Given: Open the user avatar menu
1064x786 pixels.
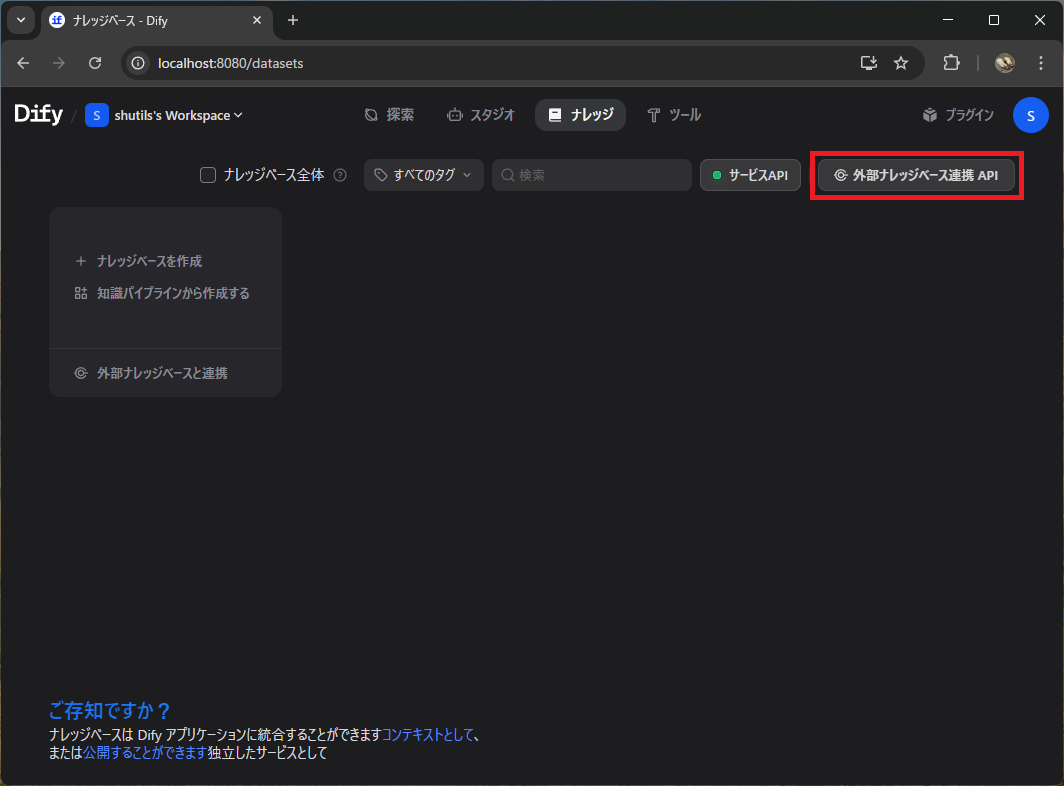Looking at the screenshot, I should (1030, 115).
